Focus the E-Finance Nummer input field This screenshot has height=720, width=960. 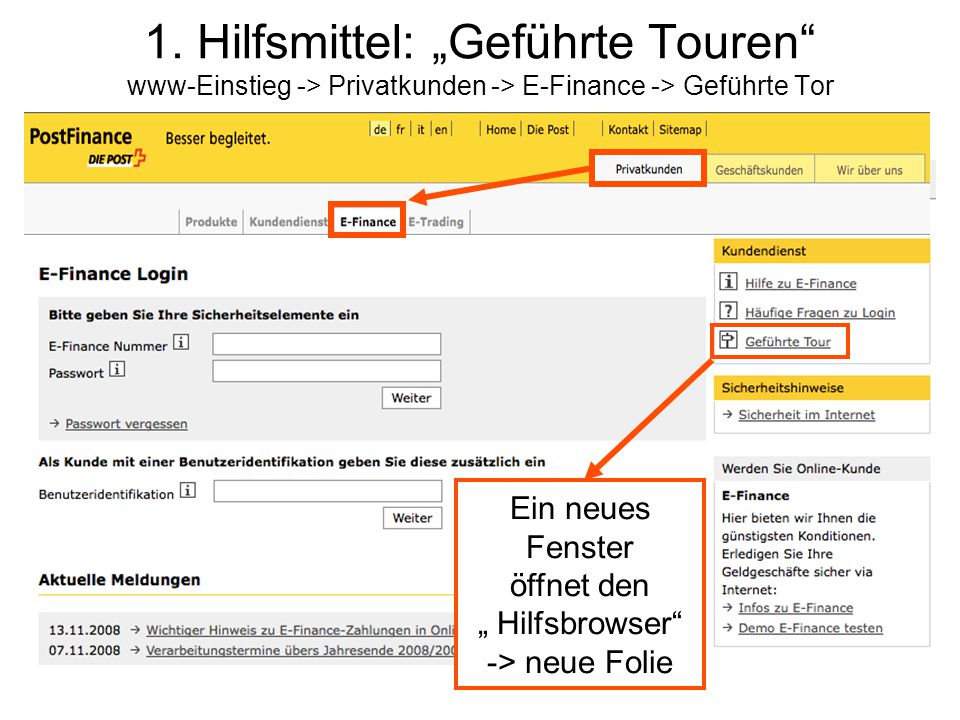326,344
